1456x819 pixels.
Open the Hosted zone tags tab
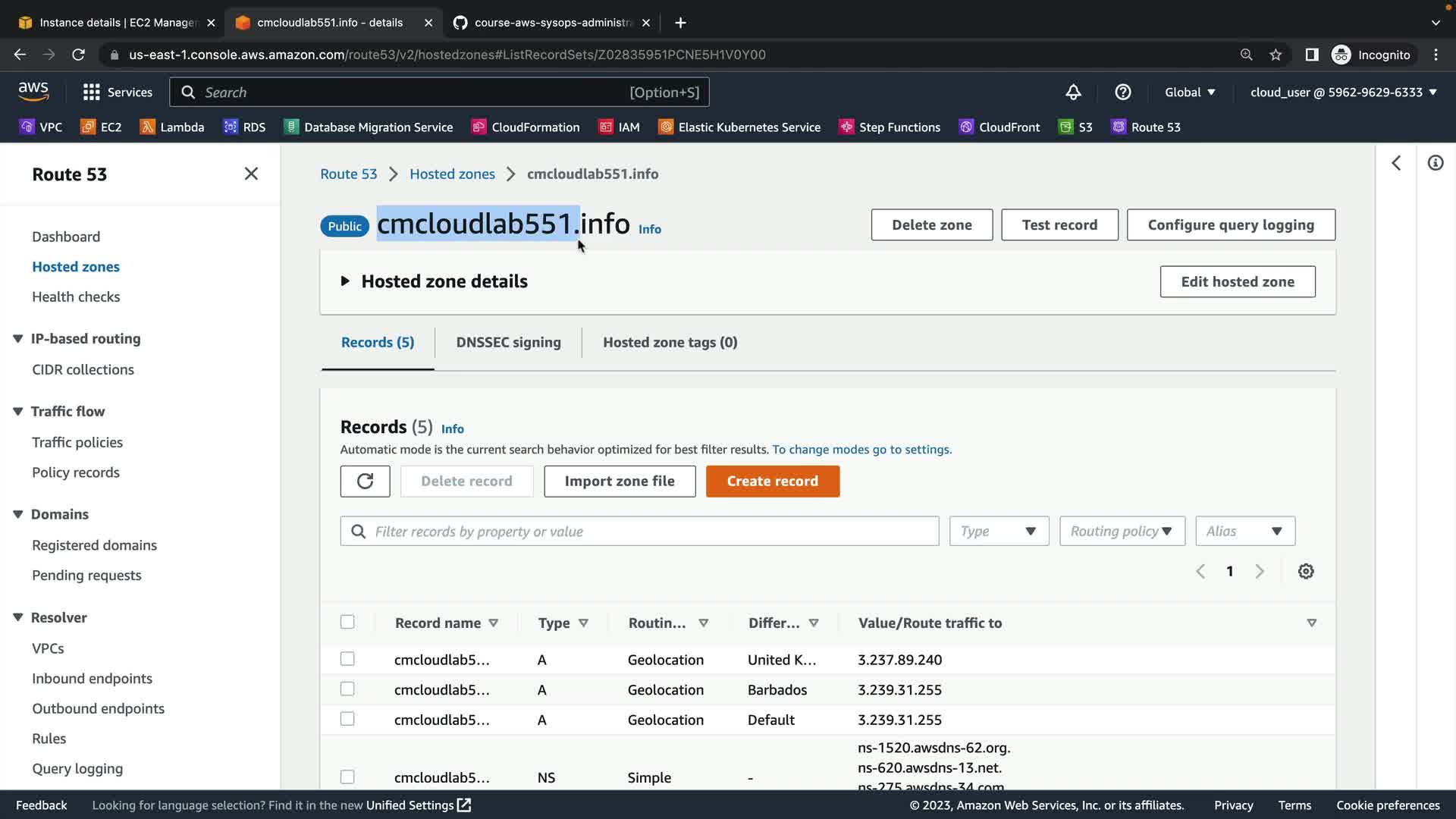670,343
